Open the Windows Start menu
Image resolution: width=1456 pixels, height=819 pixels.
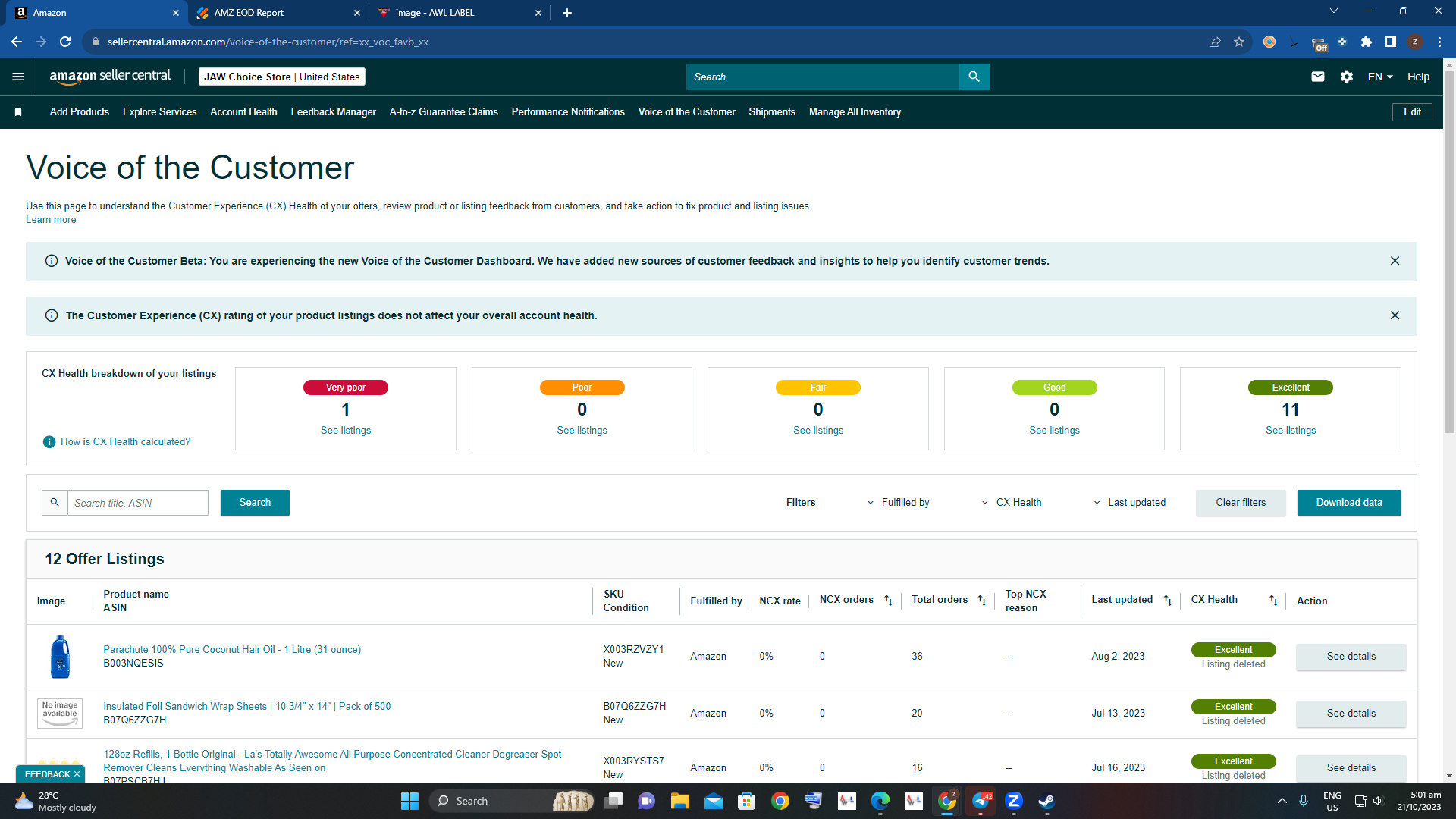(x=409, y=801)
